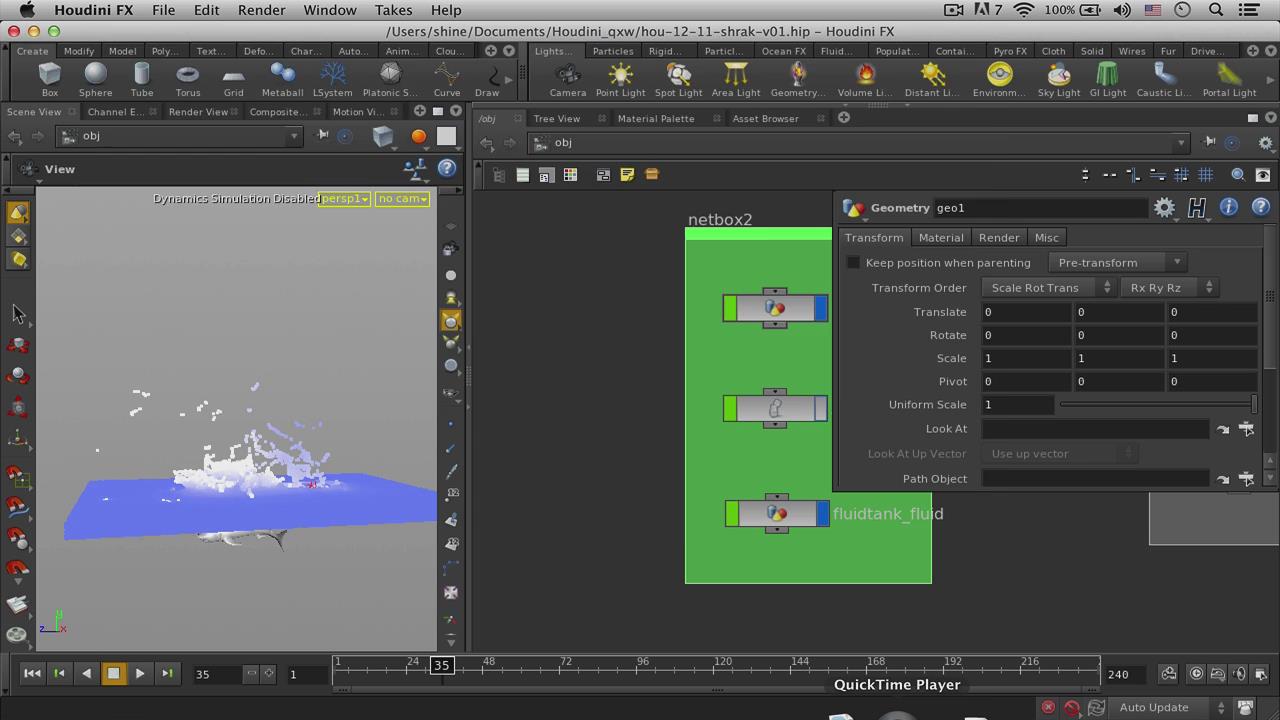Click the Look At path field
1280x720 pixels.
pyautogui.click(x=1095, y=429)
